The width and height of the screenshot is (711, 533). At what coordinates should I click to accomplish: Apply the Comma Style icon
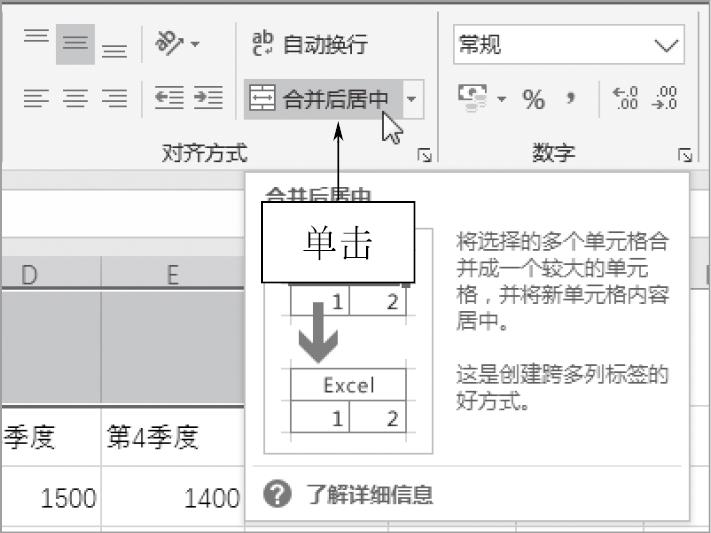point(571,98)
